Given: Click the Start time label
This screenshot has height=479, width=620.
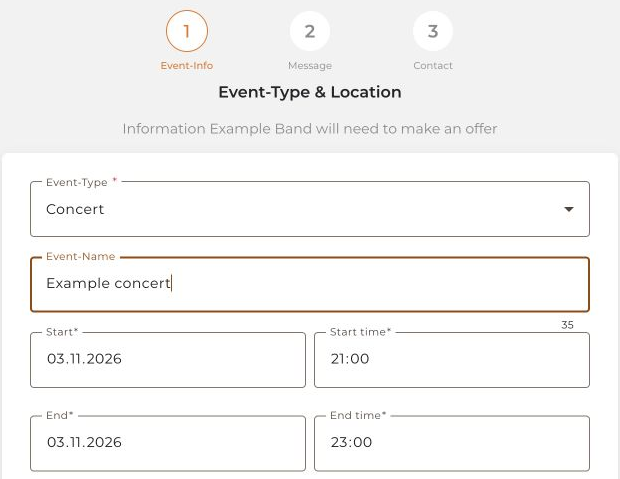Looking at the screenshot, I should [x=360, y=332].
